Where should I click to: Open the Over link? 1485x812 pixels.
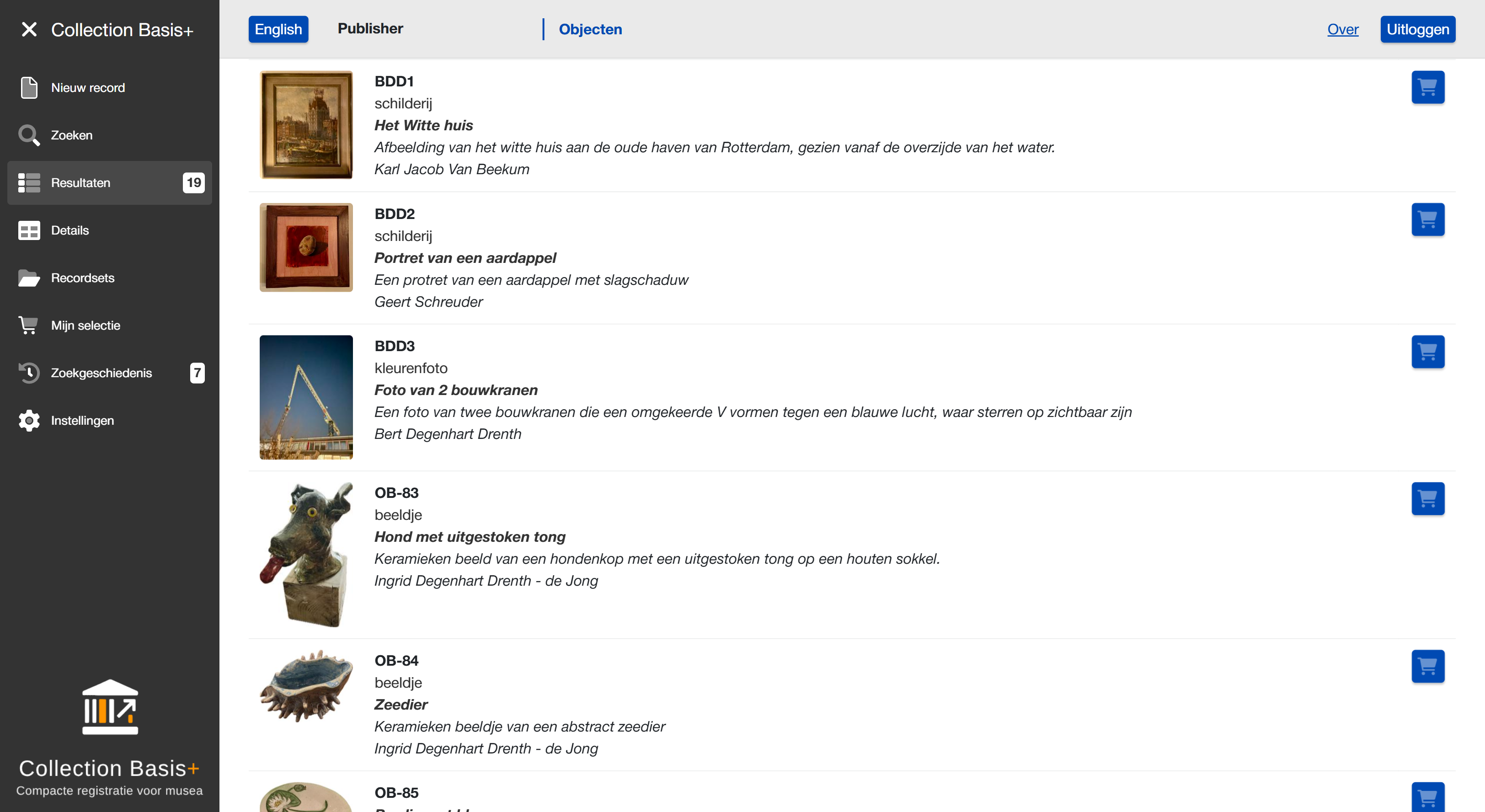pyautogui.click(x=1343, y=29)
